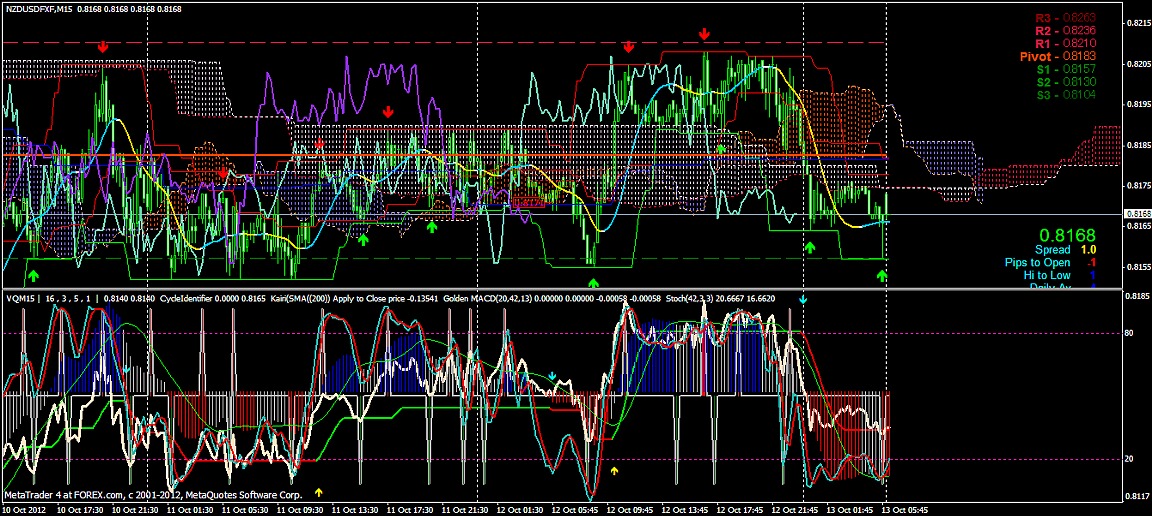The height and width of the screenshot is (516, 1152).
Task: Select cyan down arrow near 12 Oct 01:30 in oscillator
Action: 552,376
